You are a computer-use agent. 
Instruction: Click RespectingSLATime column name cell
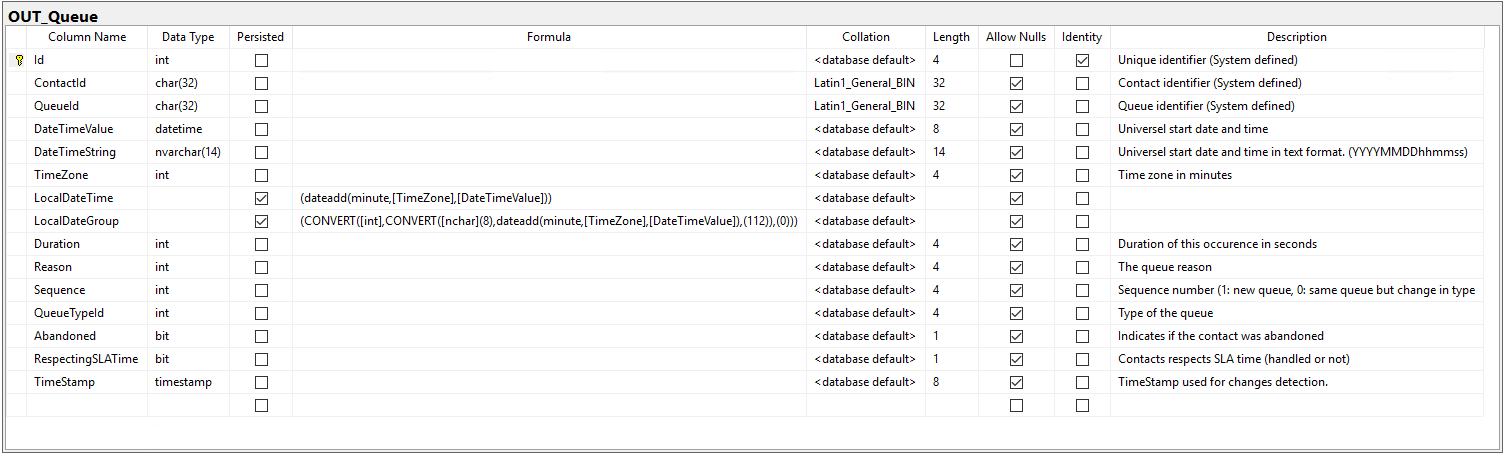[x=87, y=359]
